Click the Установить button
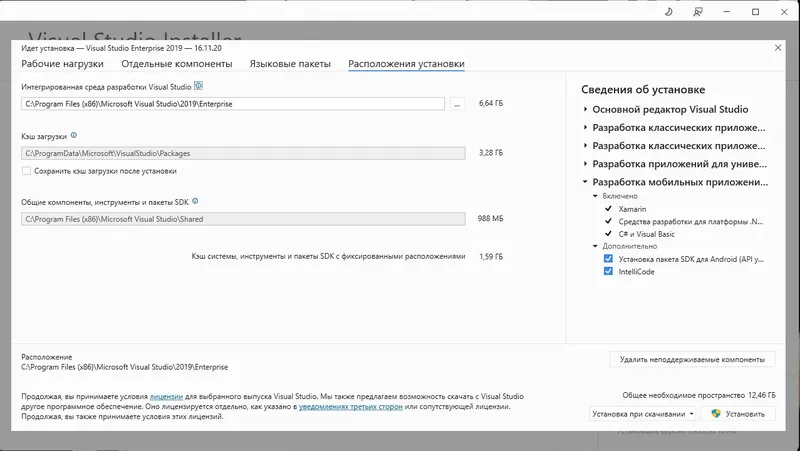Image resolution: width=800 pixels, height=451 pixels. tap(738, 414)
